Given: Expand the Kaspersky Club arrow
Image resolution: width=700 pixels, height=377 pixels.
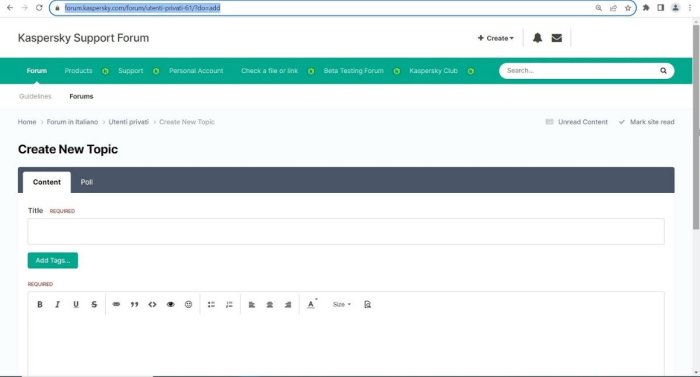Looking at the screenshot, I should point(471,71).
